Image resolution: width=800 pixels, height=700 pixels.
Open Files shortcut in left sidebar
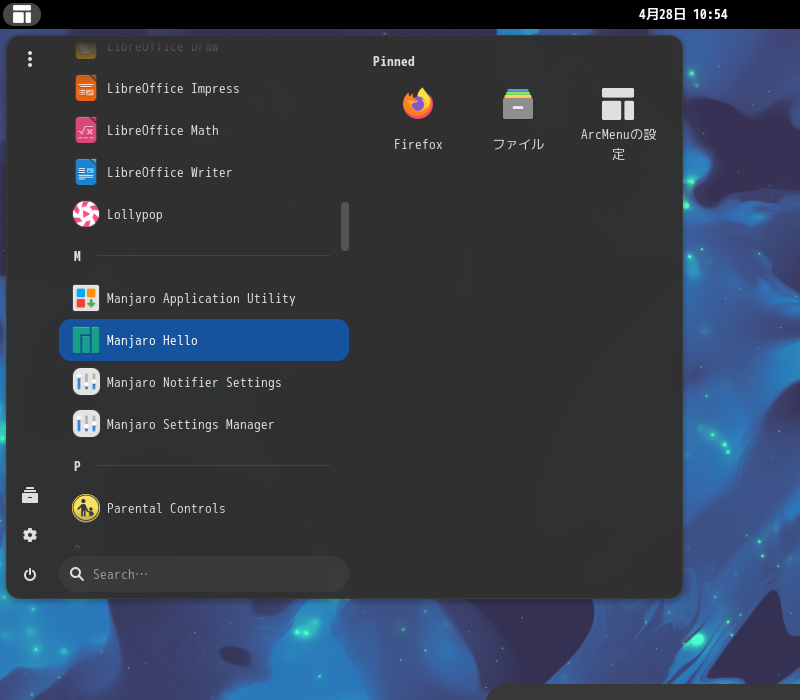click(x=30, y=495)
